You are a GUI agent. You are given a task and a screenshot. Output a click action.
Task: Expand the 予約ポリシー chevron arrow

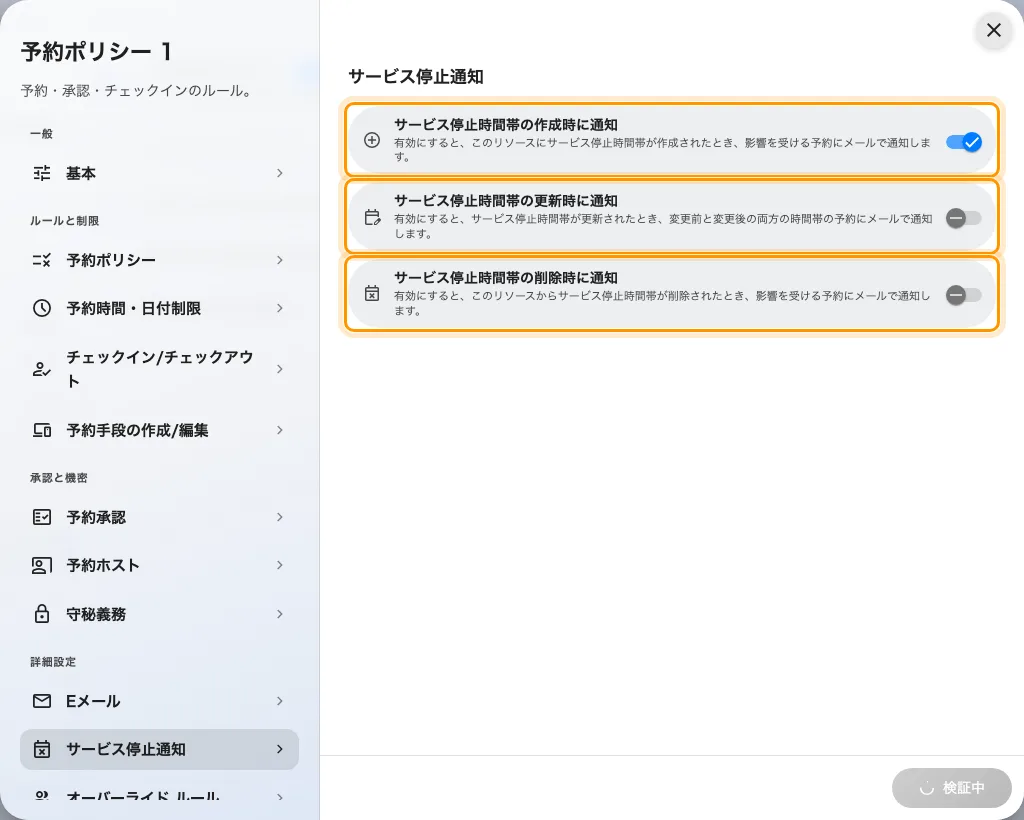tap(280, 260)
